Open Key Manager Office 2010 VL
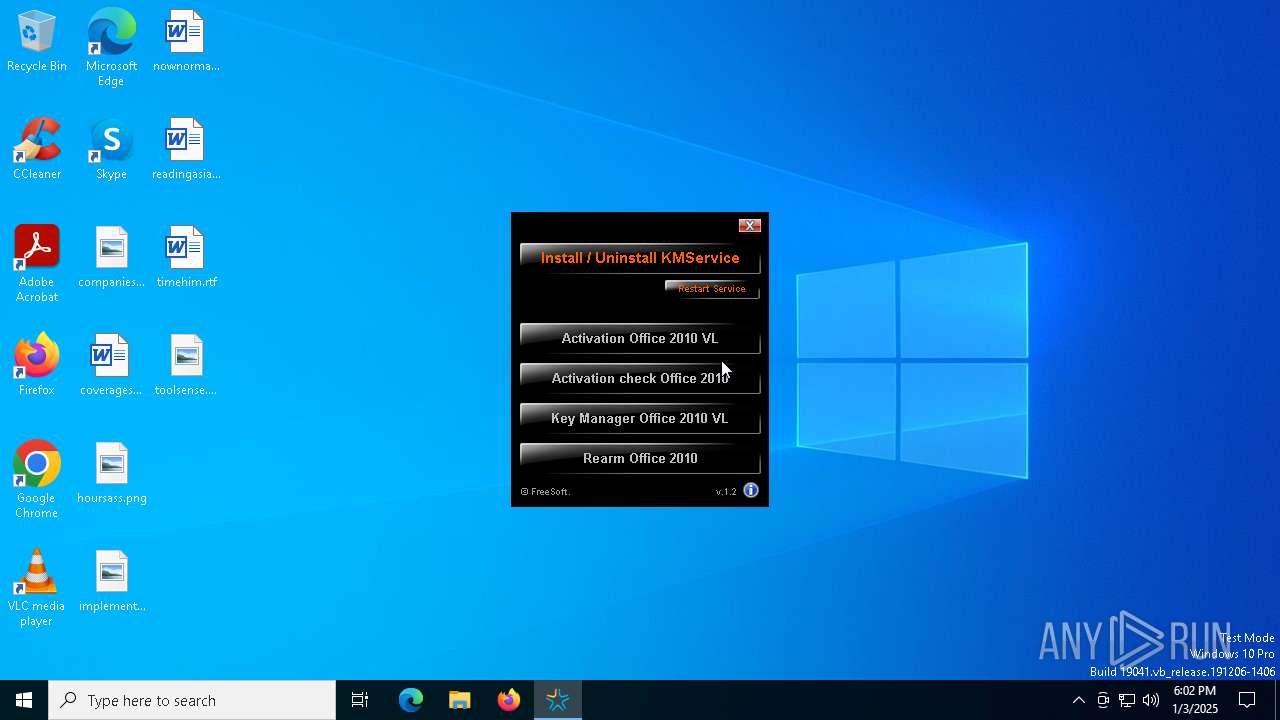Viewport: 1280px width, 720px height. [640, 418]
